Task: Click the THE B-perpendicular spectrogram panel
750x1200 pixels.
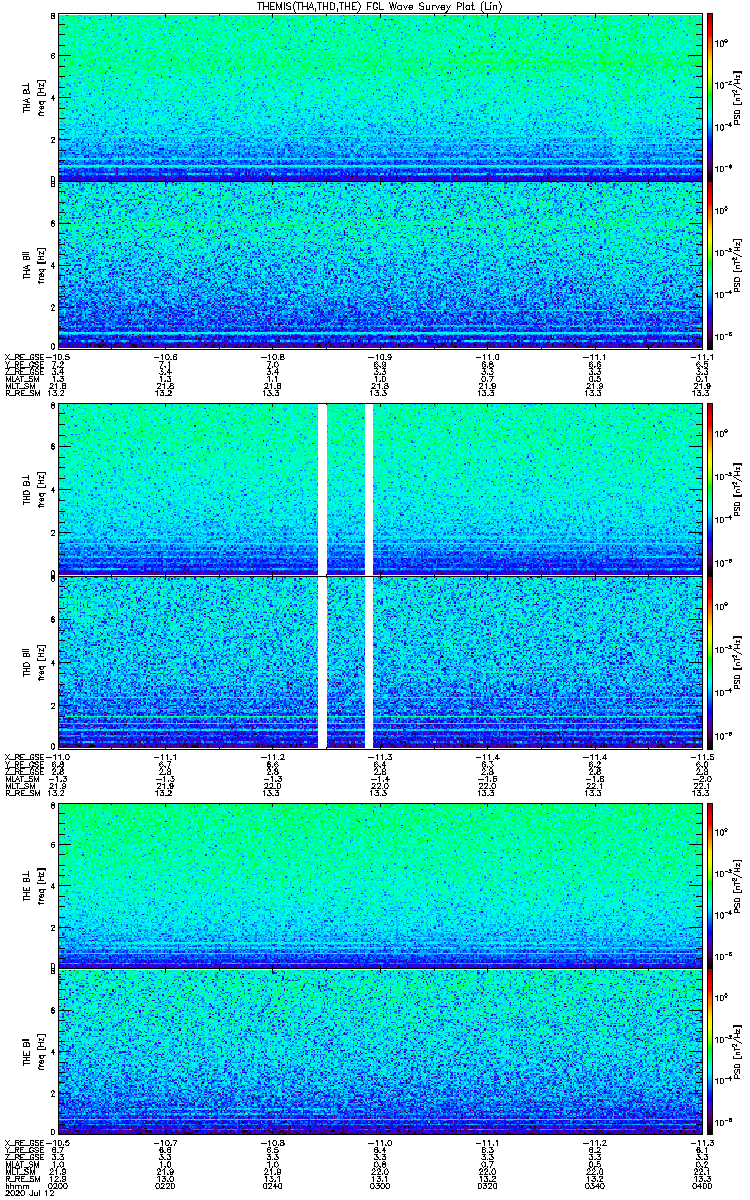Action: 380,884
